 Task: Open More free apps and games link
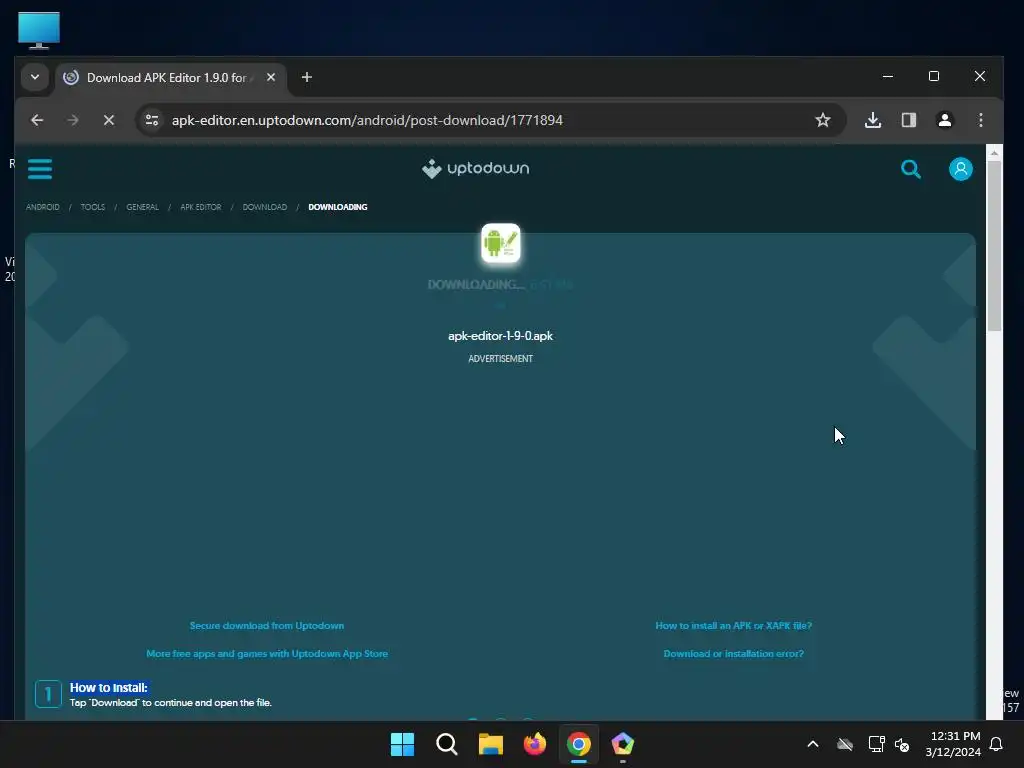[x=266, y=654]
